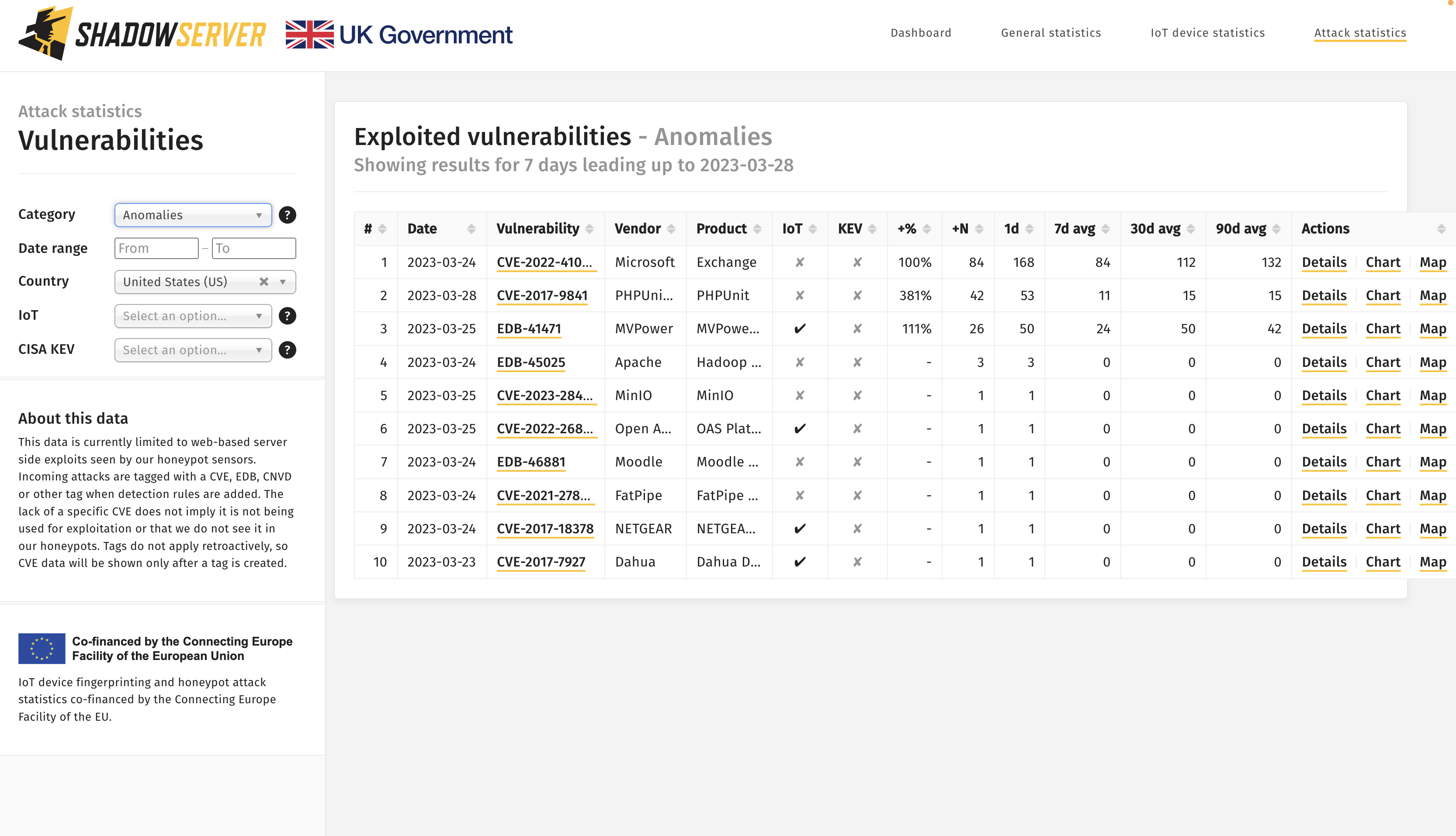The image size is (1456, 836).
Task: Open the CISA KEV help icon
Action: point(287,350)
